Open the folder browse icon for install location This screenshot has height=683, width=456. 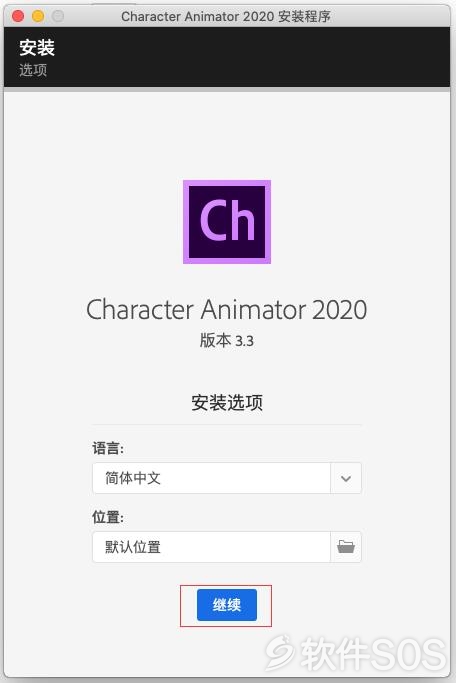point(346,547)
